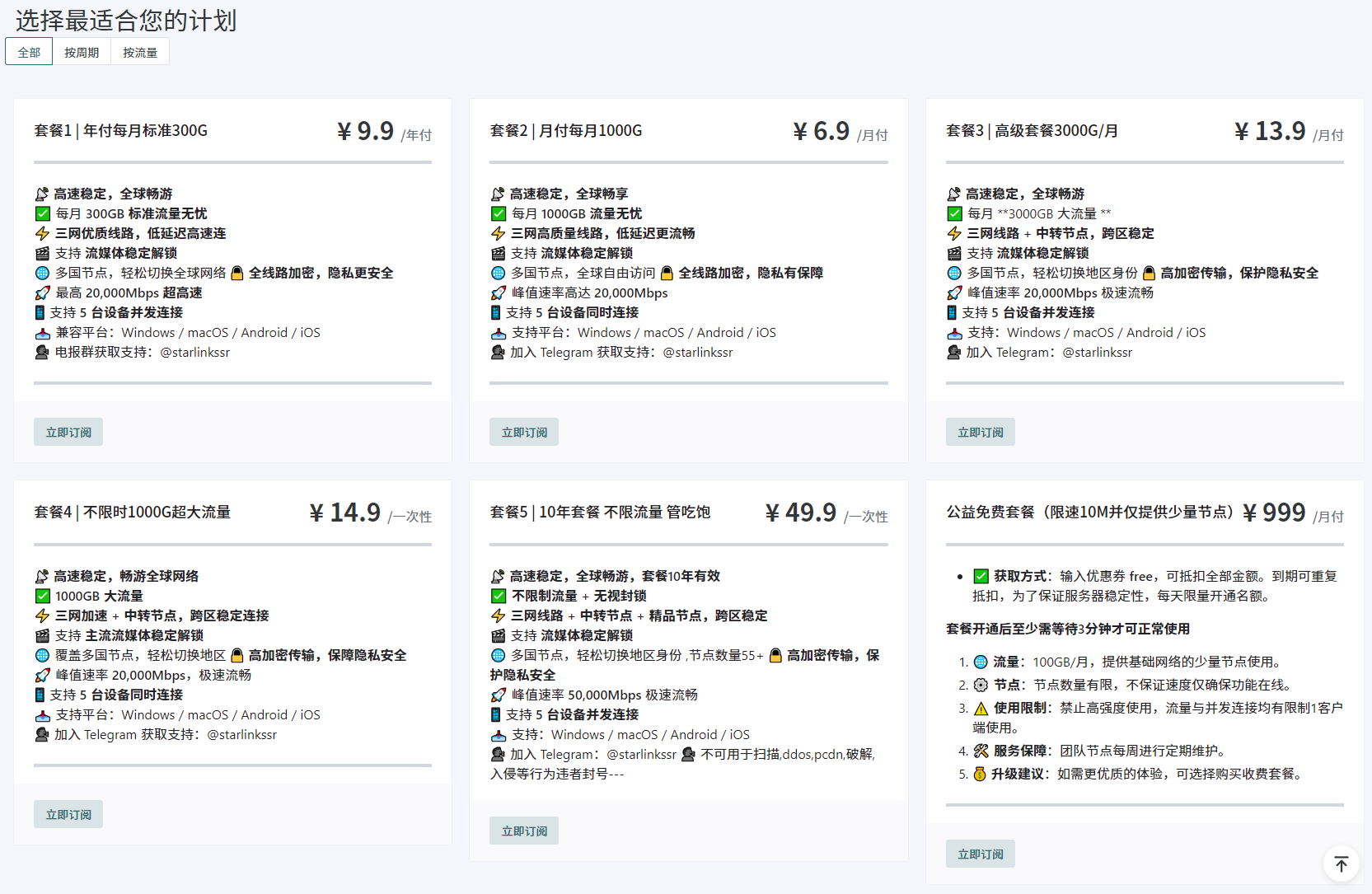Click lightning bolt icon in 套餐2 card

coord(498,234)
